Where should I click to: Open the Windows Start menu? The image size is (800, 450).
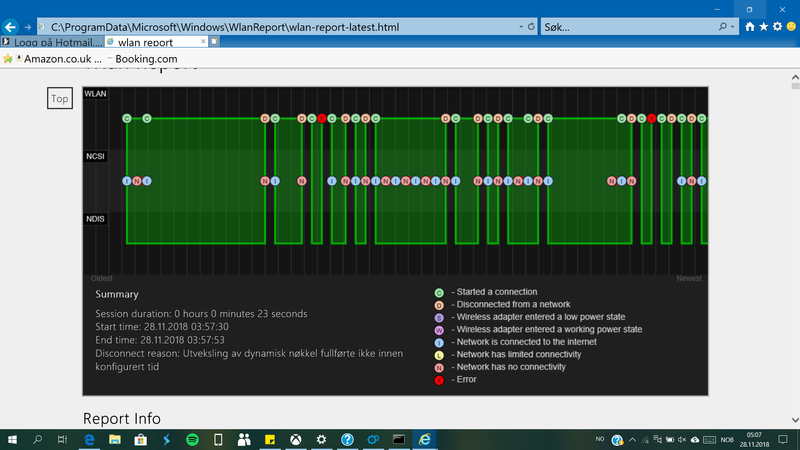tap(12, 439)
